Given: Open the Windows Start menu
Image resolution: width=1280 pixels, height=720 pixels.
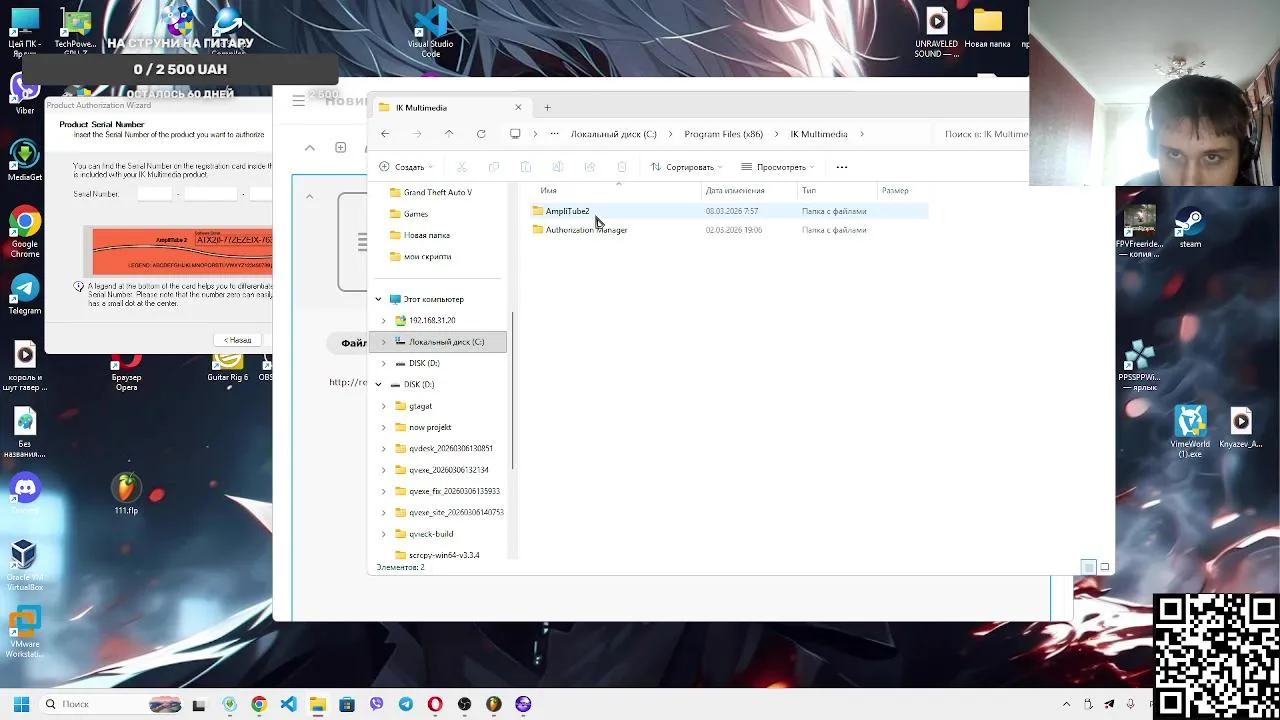Looking at the screenshot, I should point(21,704).
